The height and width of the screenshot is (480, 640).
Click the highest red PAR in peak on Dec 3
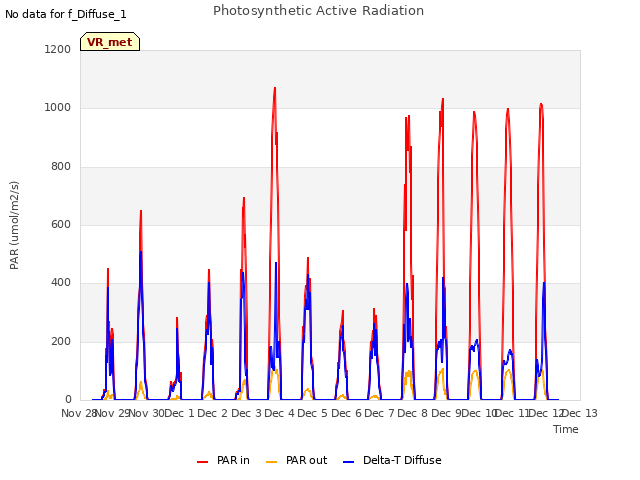pos(275,88)
